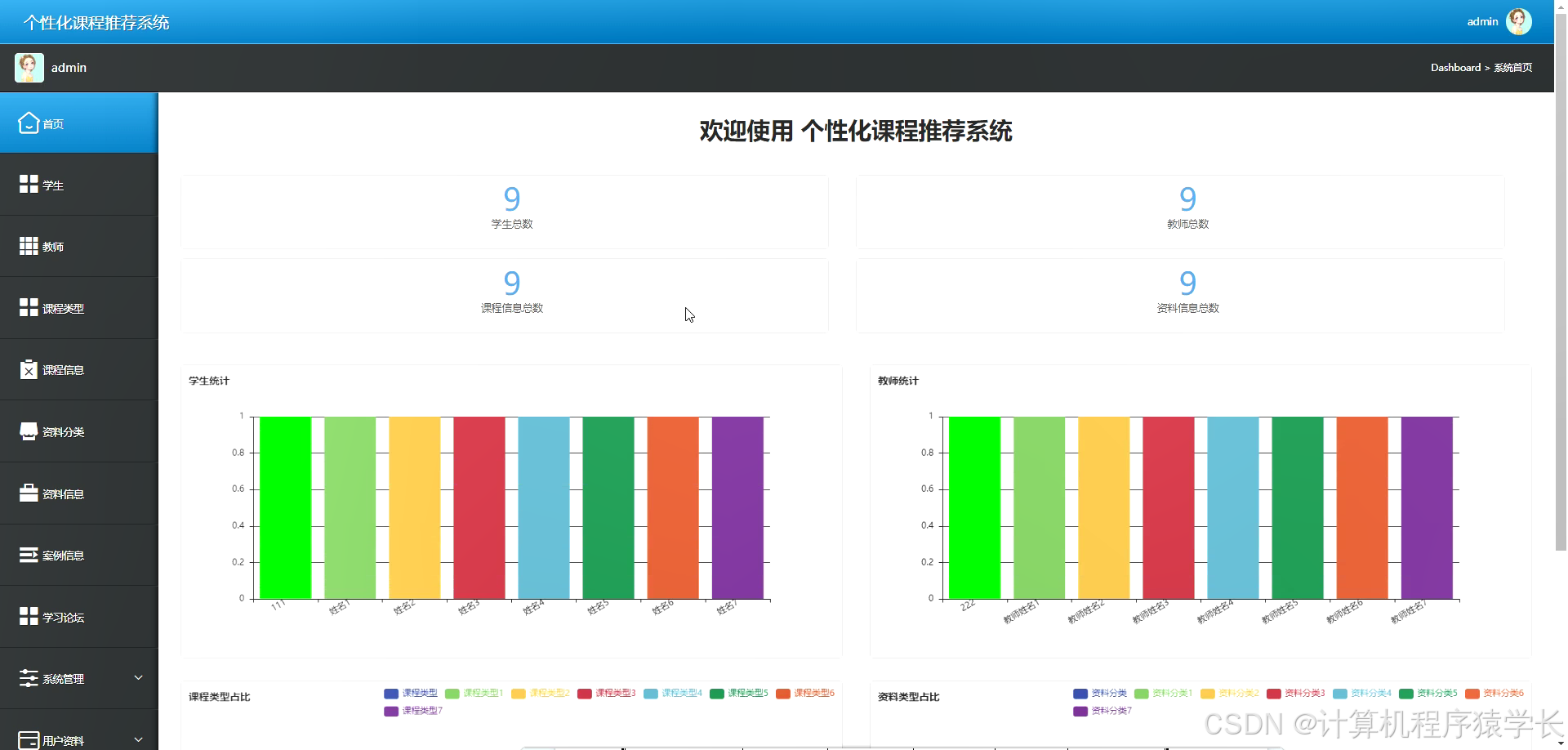The width and height of the screenshot is (1568, 750).
Task: Click the 教师统计 chart title
Action: point(898,381)
